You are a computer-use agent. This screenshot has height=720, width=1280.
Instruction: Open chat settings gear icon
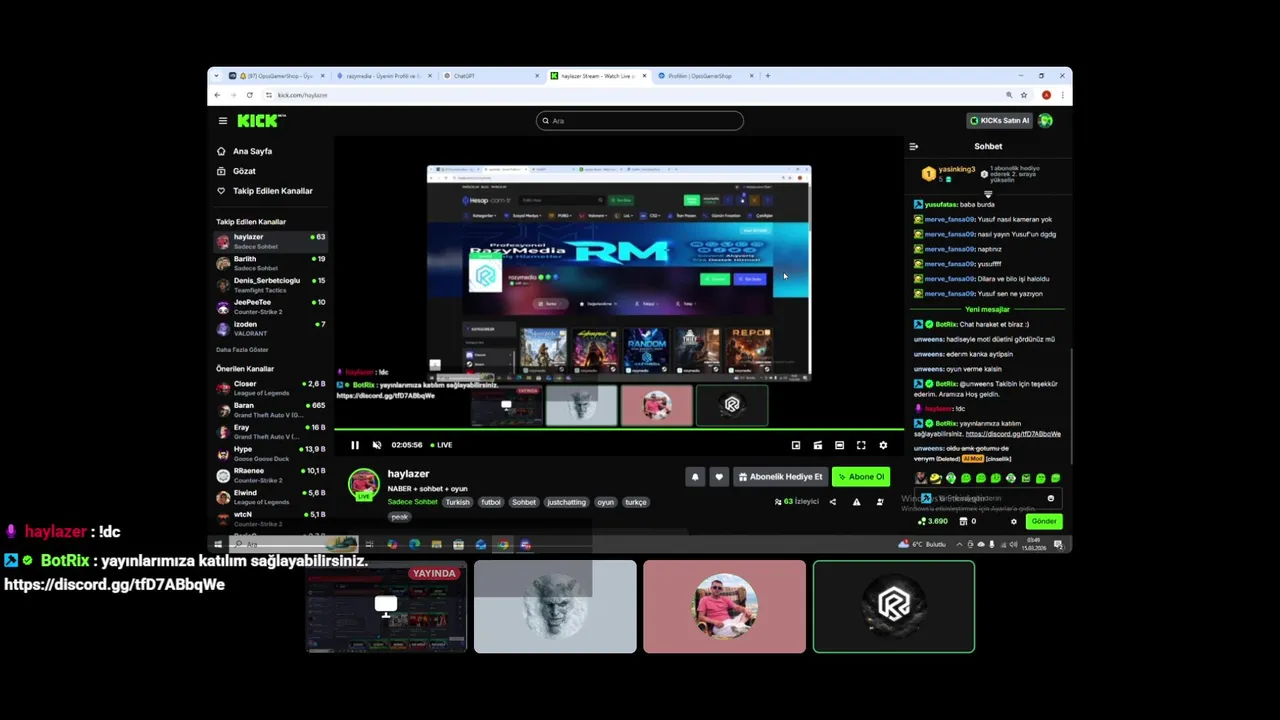[x=1014, y=521]
